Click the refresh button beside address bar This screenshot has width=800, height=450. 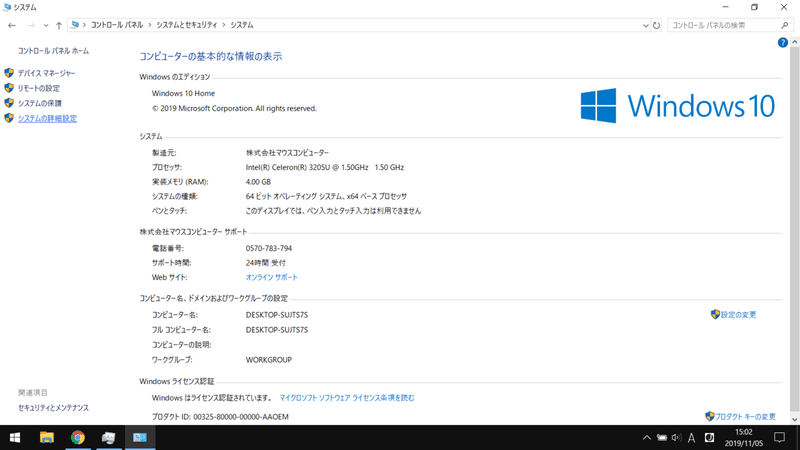656,25
